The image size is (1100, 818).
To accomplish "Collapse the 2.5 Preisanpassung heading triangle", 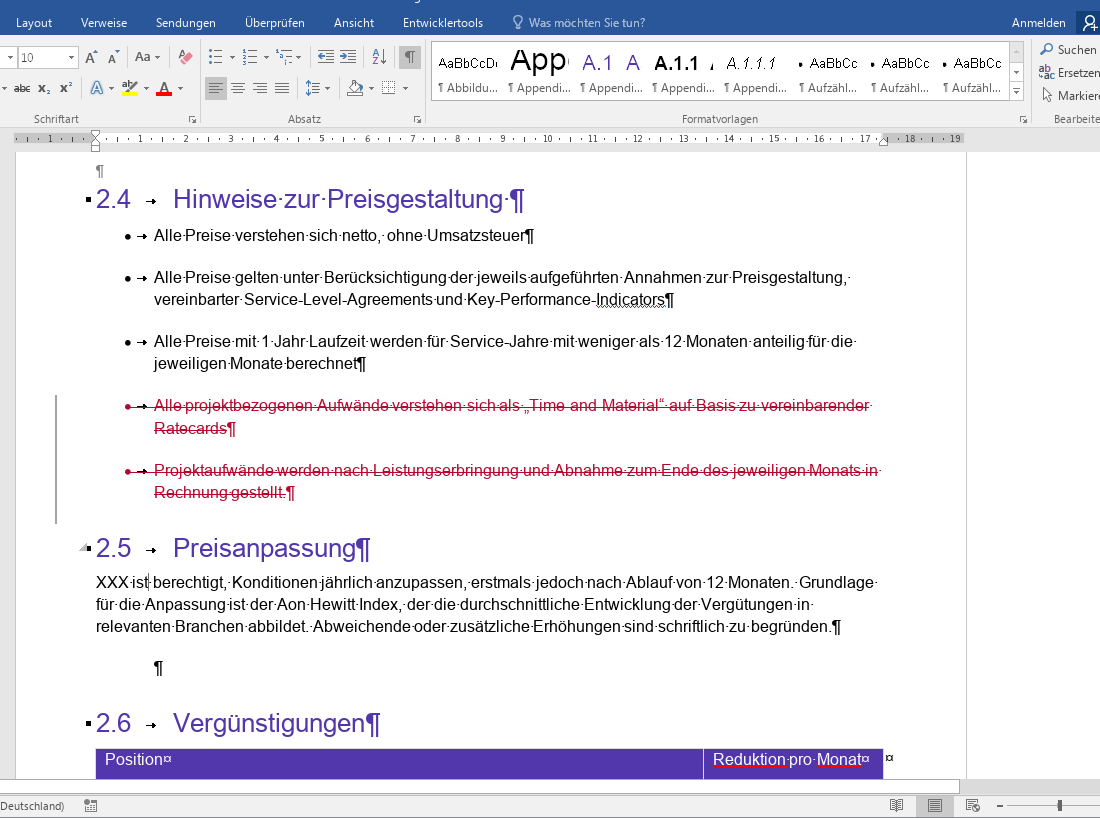I will coord(85,548).
